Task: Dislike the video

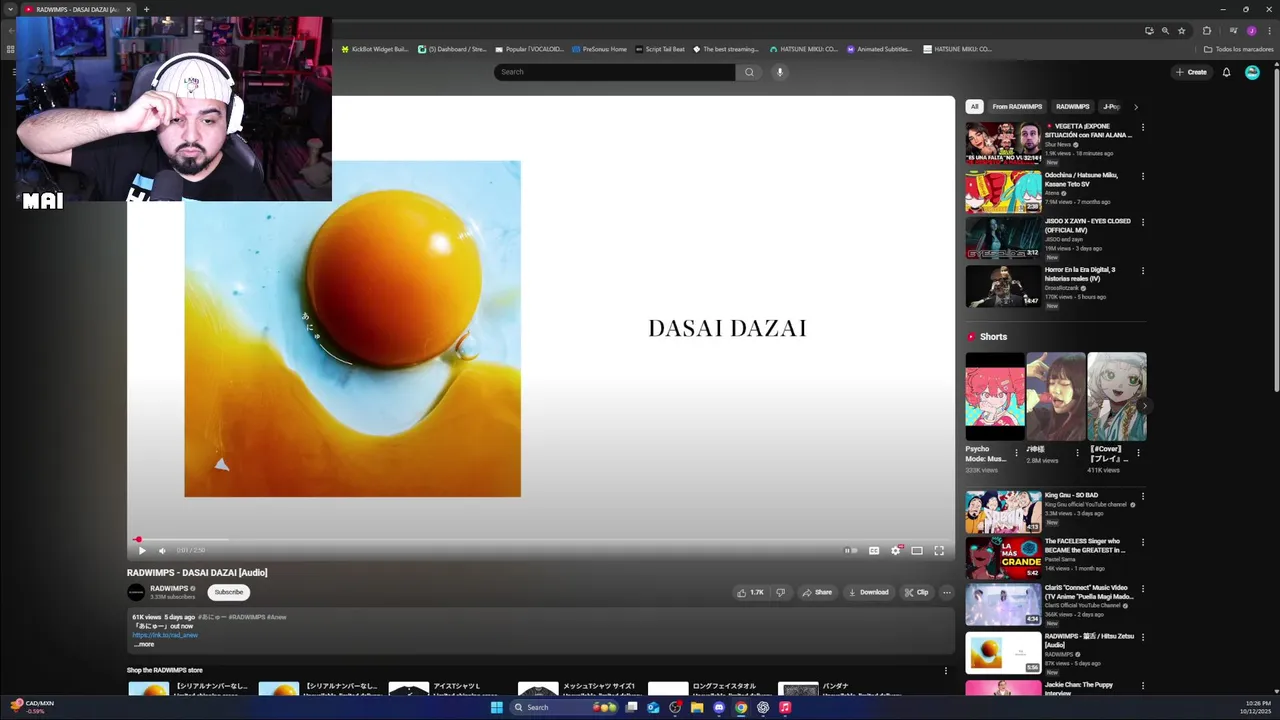Action: point(781,592)
